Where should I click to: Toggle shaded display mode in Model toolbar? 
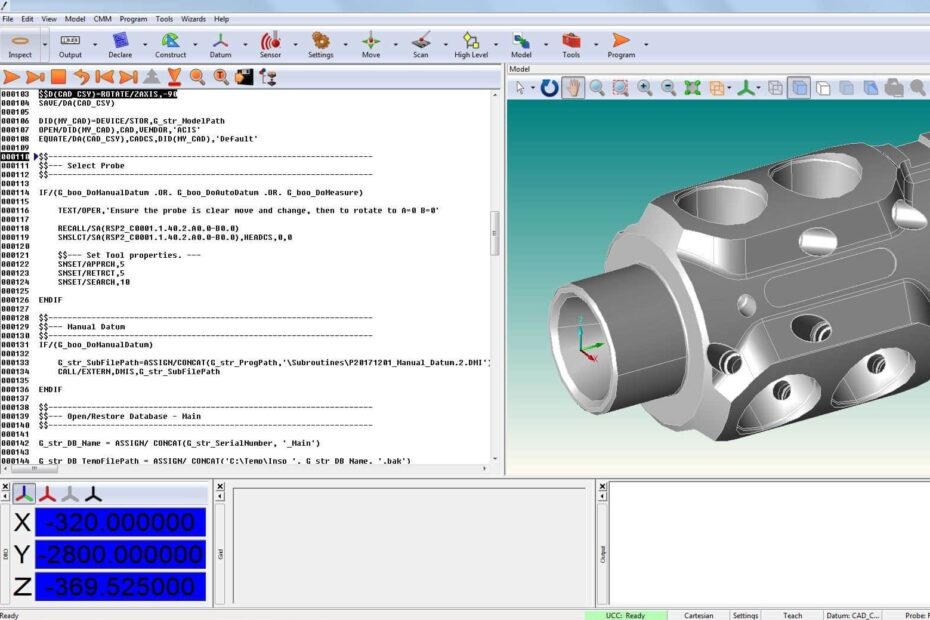[800, 87]
